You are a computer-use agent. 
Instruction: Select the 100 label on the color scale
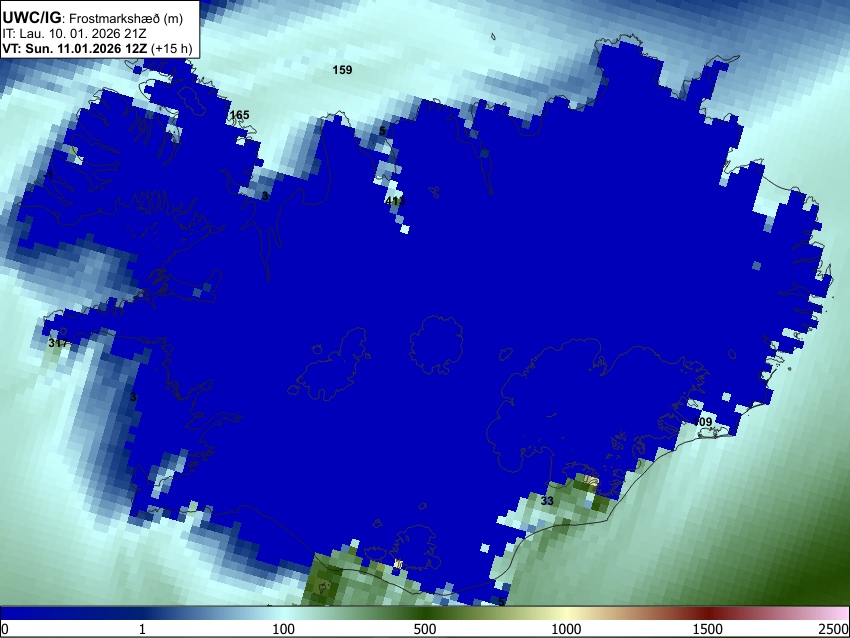point(284,629)
